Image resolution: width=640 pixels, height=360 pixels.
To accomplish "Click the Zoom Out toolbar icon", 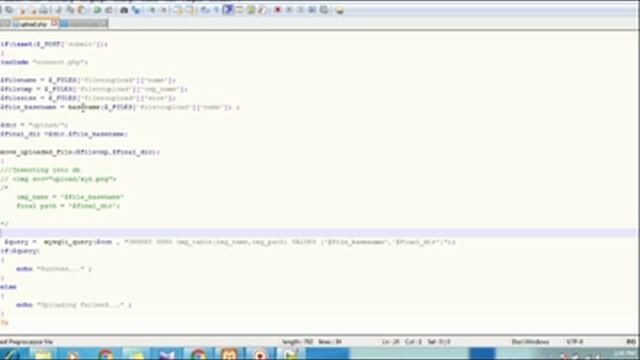I will pos(163,10).
